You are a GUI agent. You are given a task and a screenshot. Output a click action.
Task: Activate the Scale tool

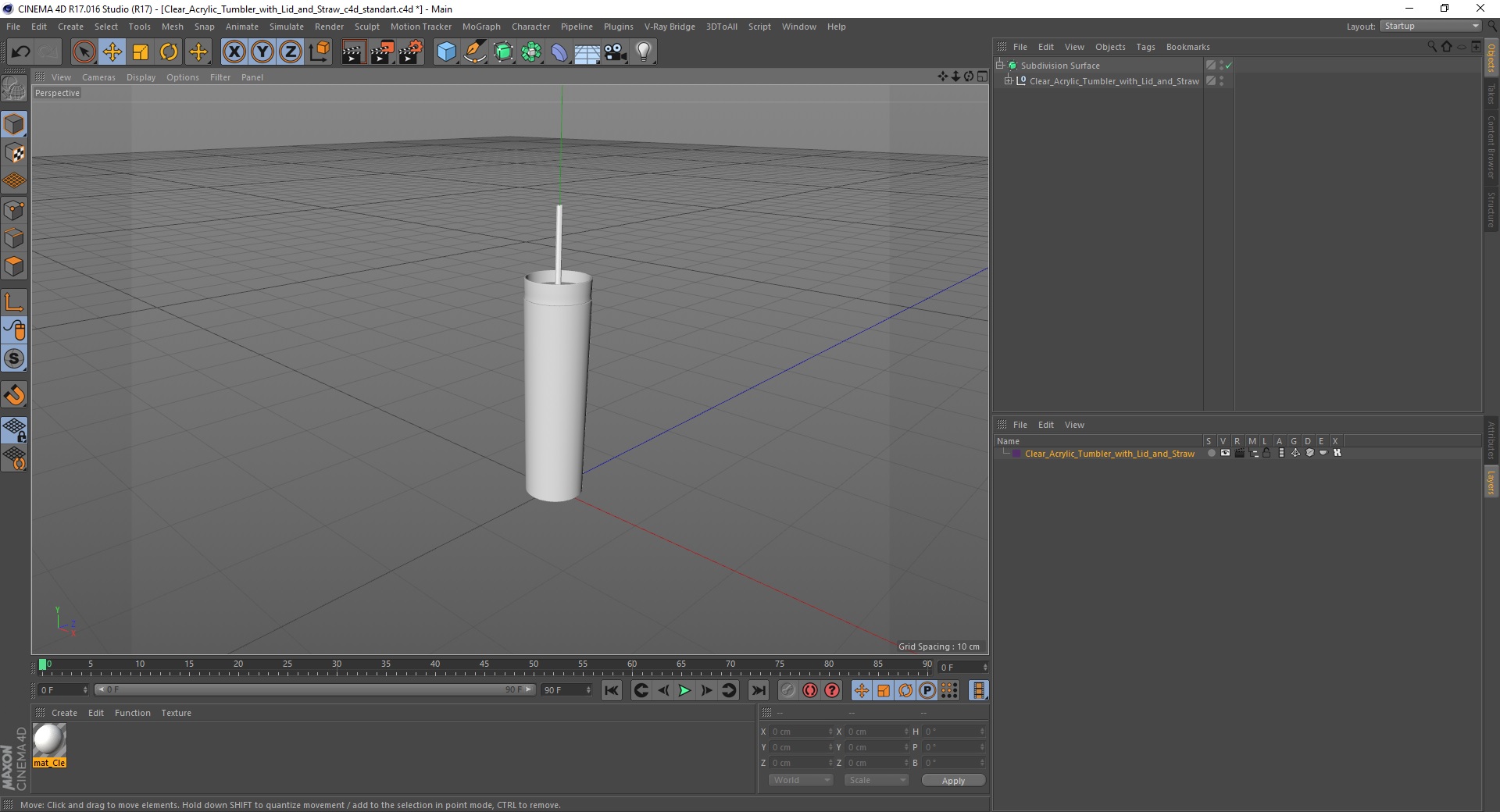pyautogui.click(x=141, y=52)
